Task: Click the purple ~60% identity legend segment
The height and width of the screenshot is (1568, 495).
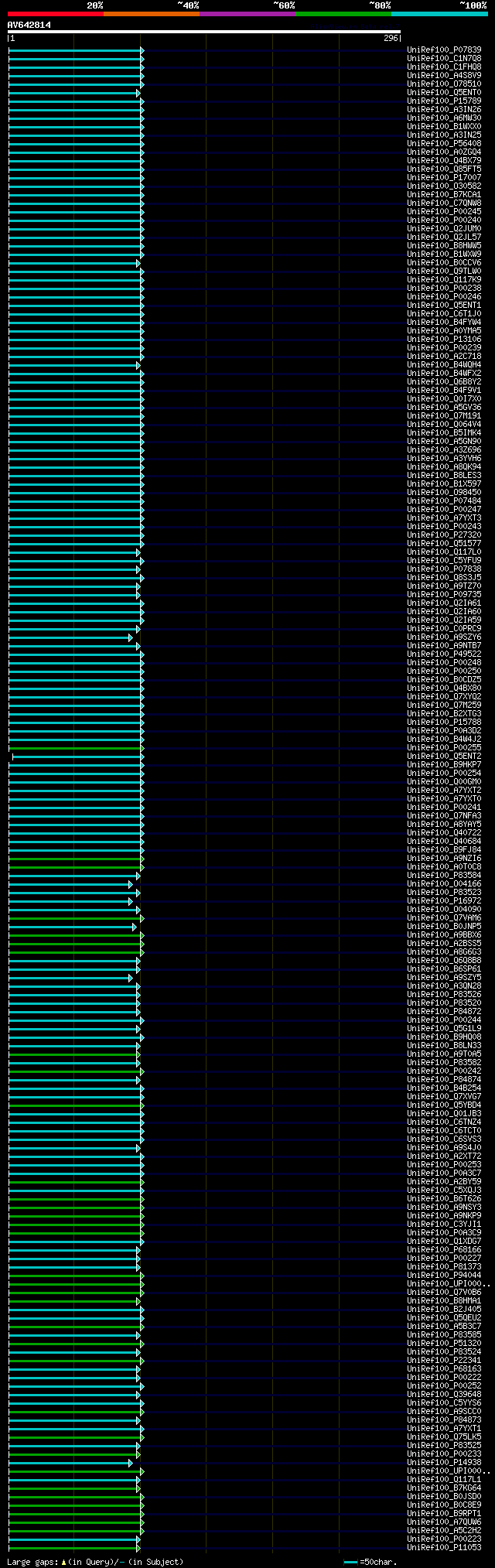Action: coord(247,14)
